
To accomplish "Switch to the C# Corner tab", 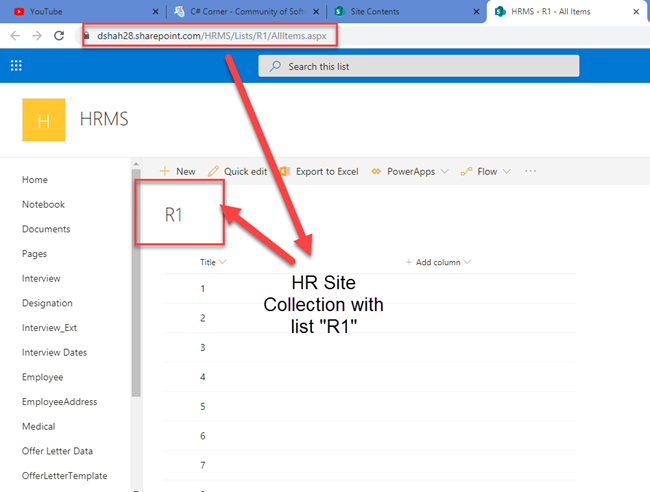I will [x=247, y=12].
